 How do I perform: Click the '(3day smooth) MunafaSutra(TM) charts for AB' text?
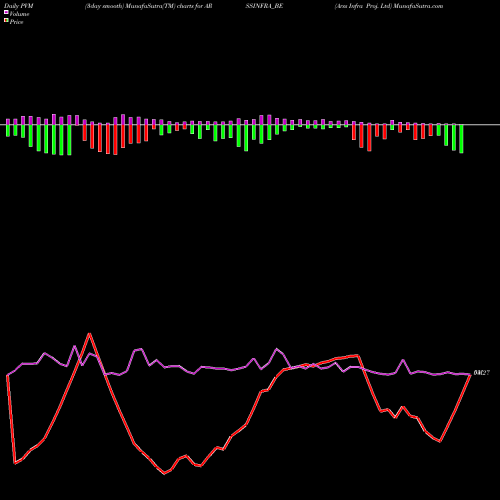[x=148, y=6]
